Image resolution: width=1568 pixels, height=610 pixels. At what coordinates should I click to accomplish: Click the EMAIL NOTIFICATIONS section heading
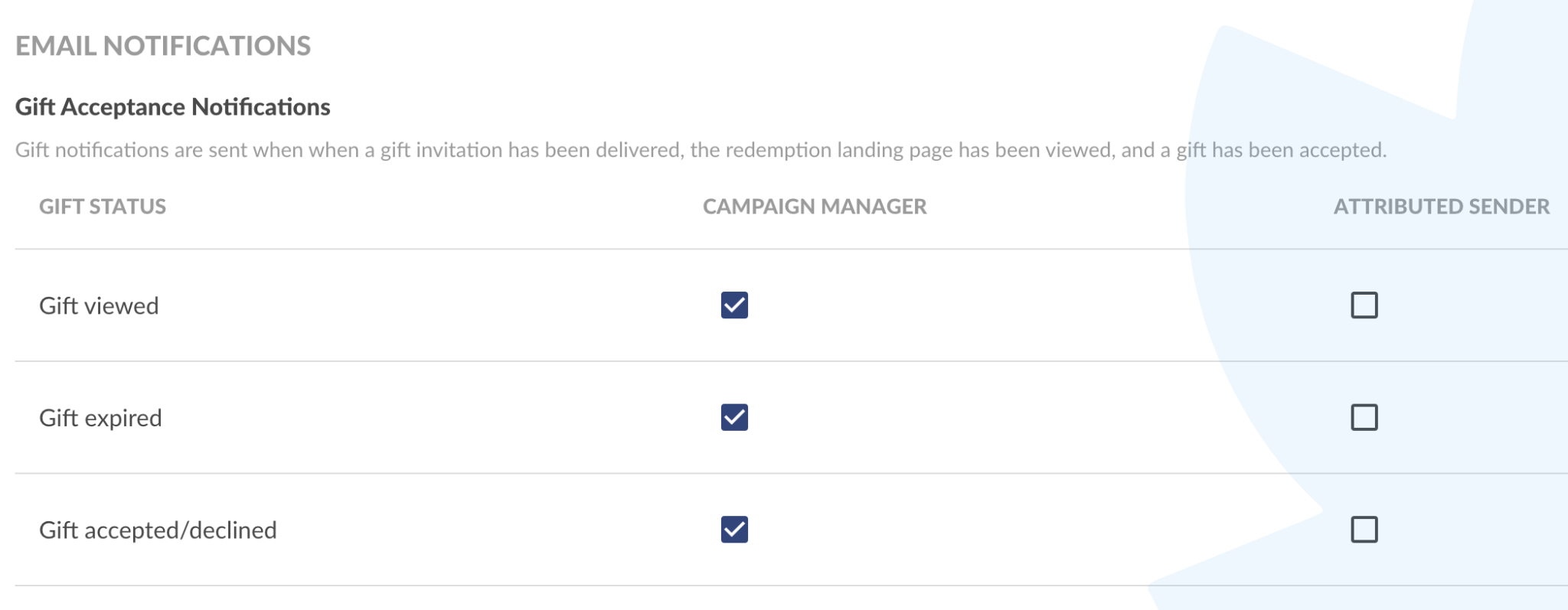(163, 46)
